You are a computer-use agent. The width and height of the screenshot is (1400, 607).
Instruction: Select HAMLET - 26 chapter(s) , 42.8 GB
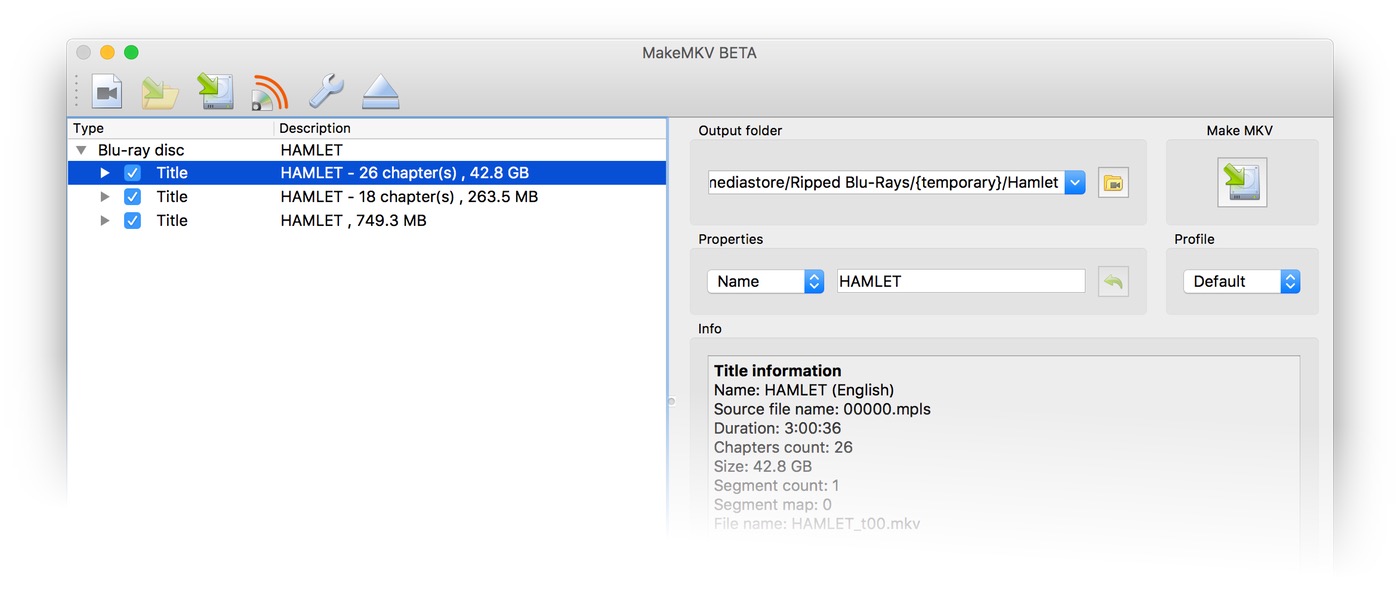pyautogui.click(x=405, y=173)
